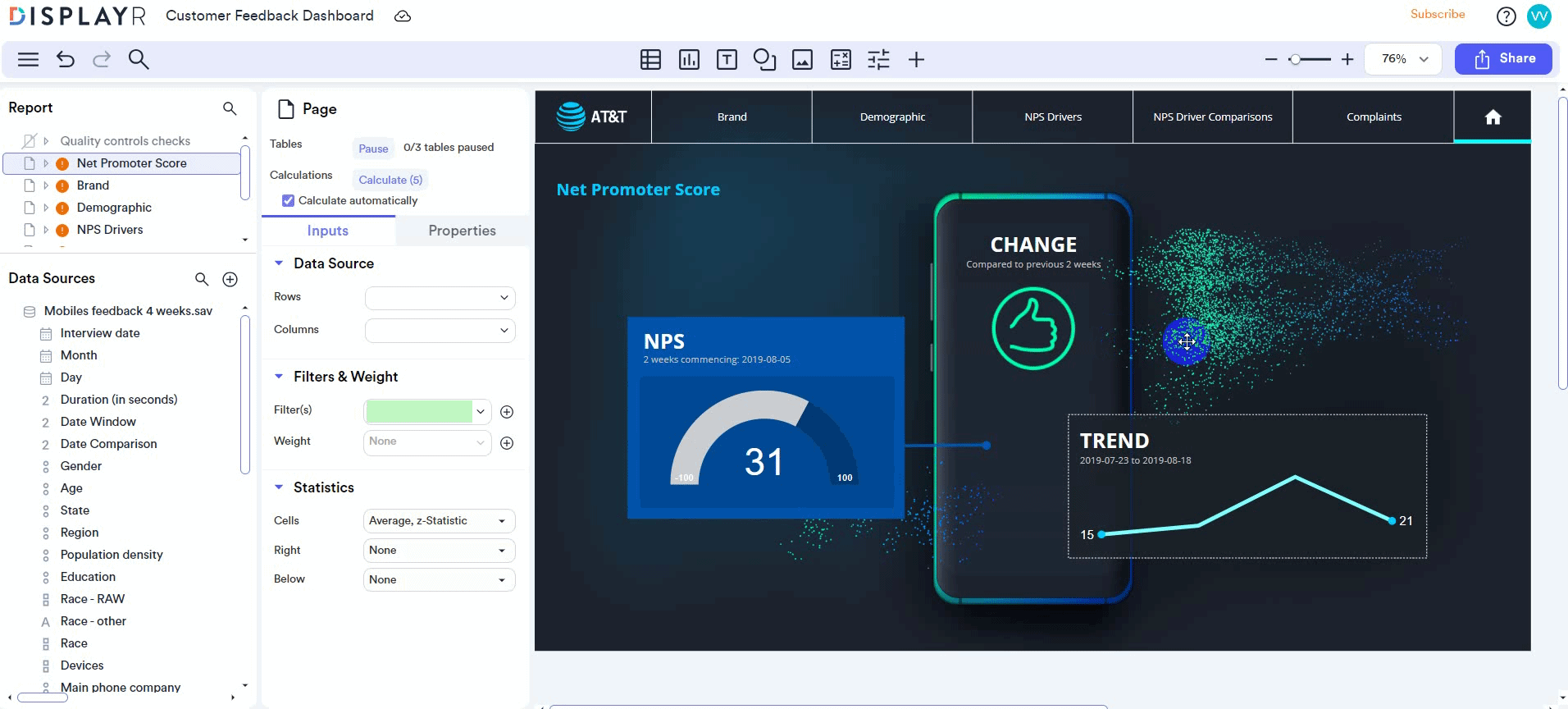Screen dimensions: 1568x709
Task: Select the Race - RAW variable
Action: point(93,599)
